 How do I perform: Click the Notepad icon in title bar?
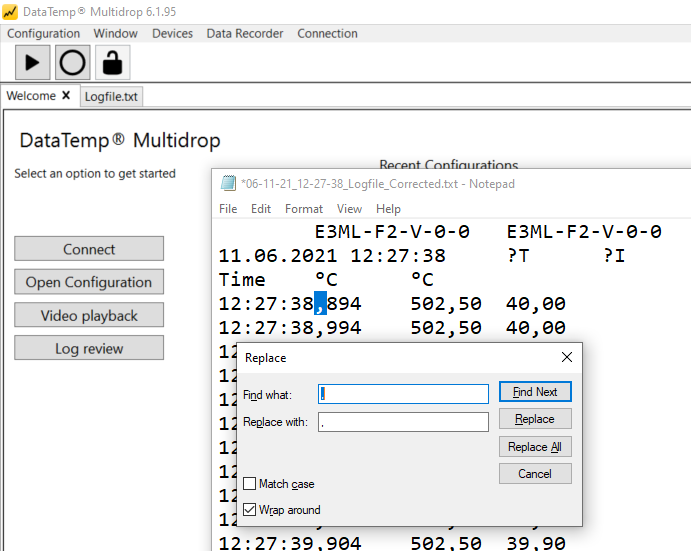coord(228,183)
